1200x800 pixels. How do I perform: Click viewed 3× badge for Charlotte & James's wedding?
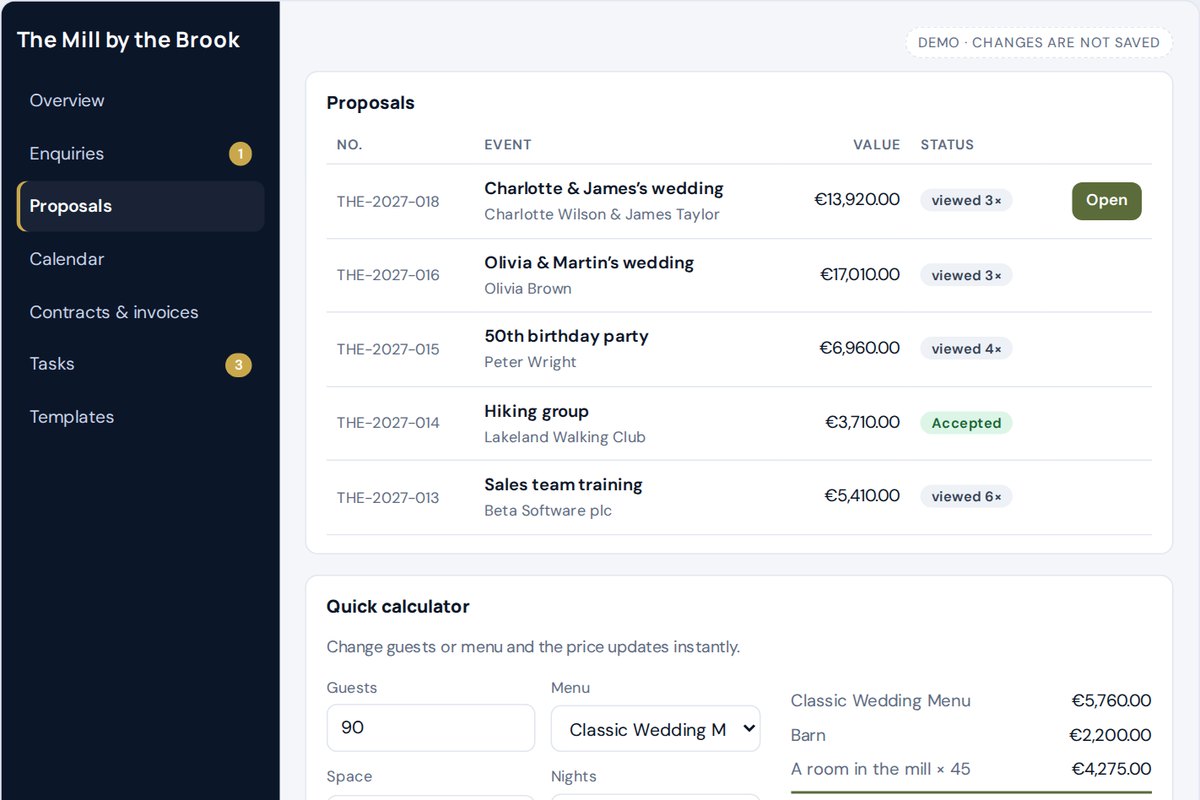pyautogui.click(x=966, y=201)
